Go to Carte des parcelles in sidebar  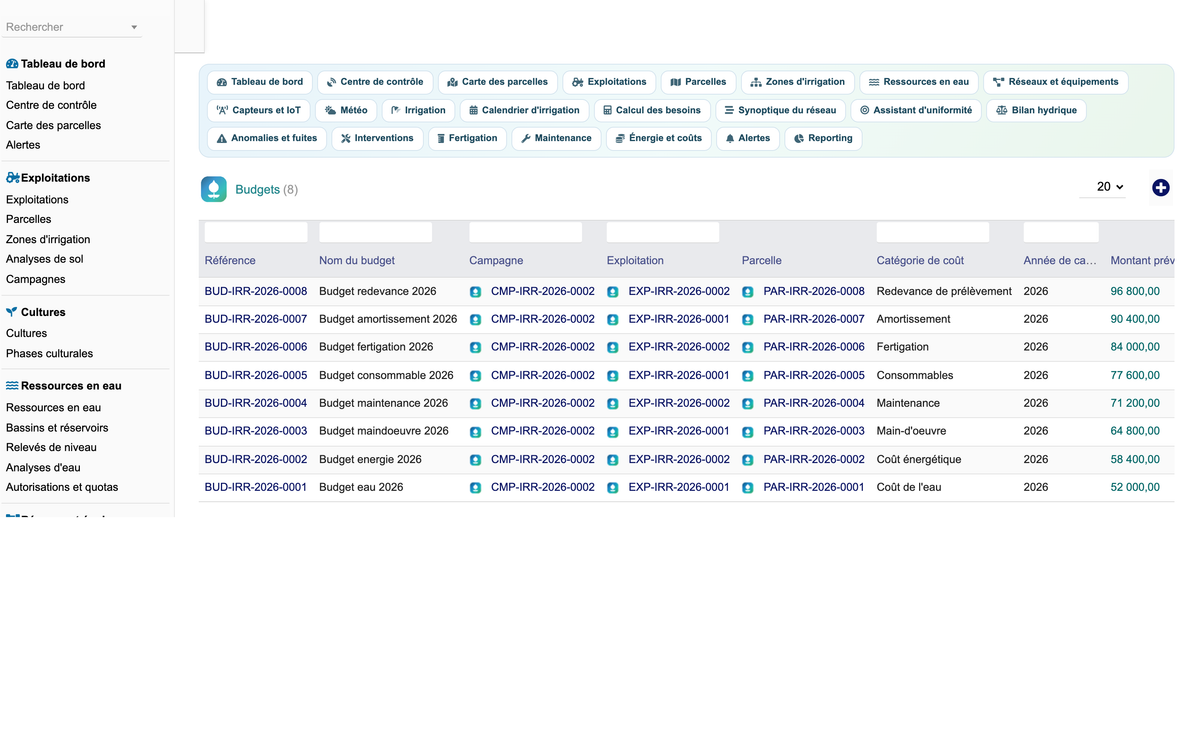53,126
